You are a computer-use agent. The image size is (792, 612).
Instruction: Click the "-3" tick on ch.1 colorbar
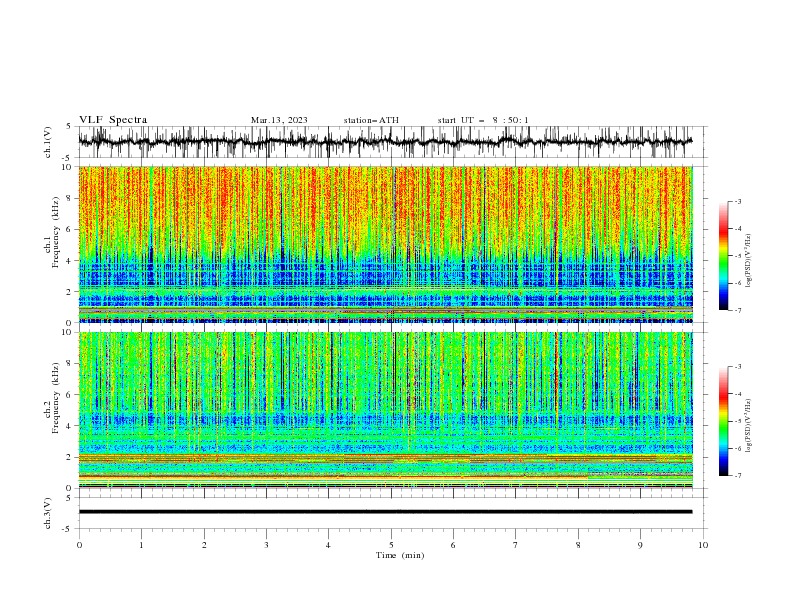click(x=737, y=201)
